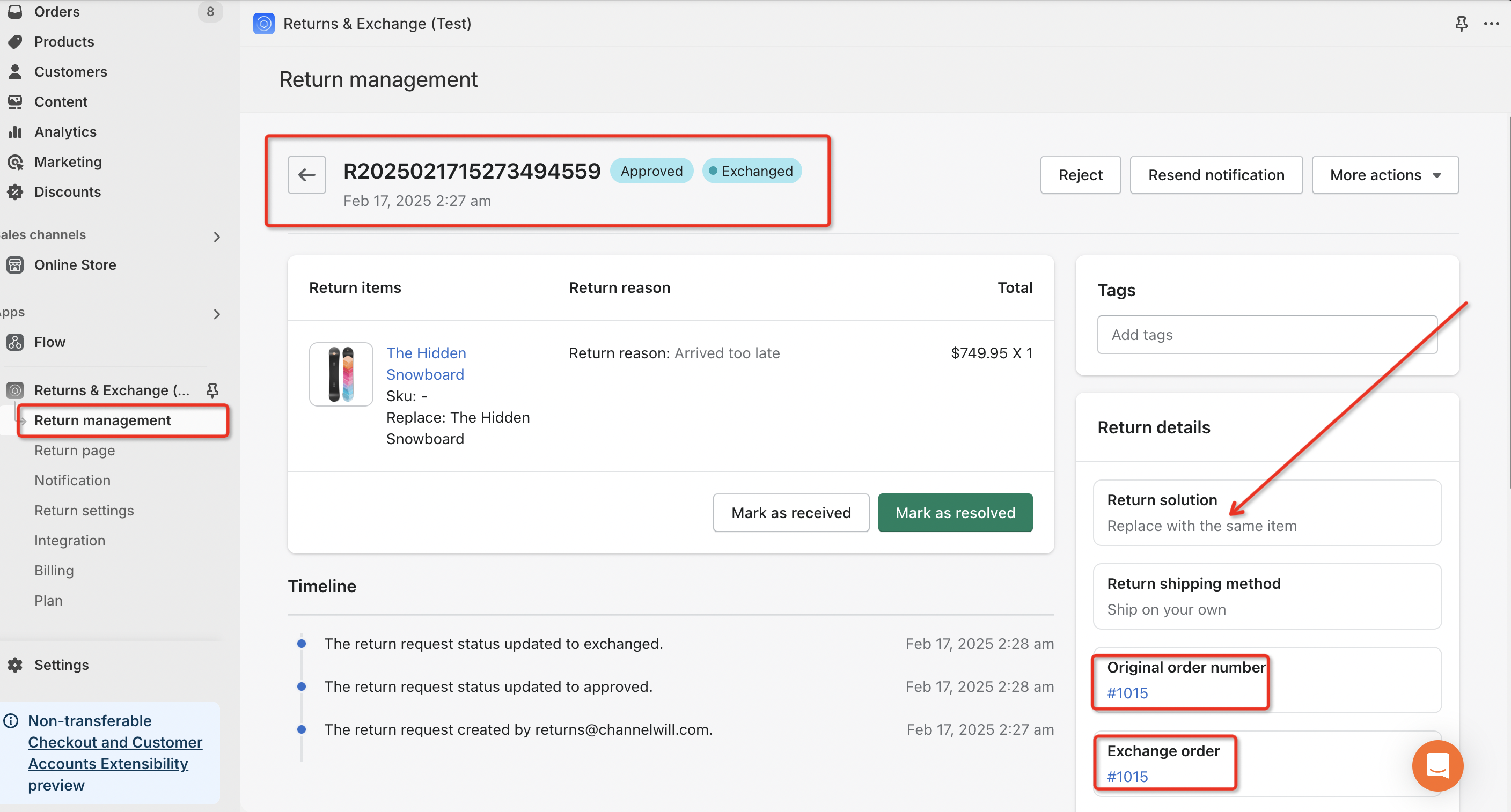Open the three-dots menu in header
This screenshot has width=1511, height=812.
tap(1491, 24)
